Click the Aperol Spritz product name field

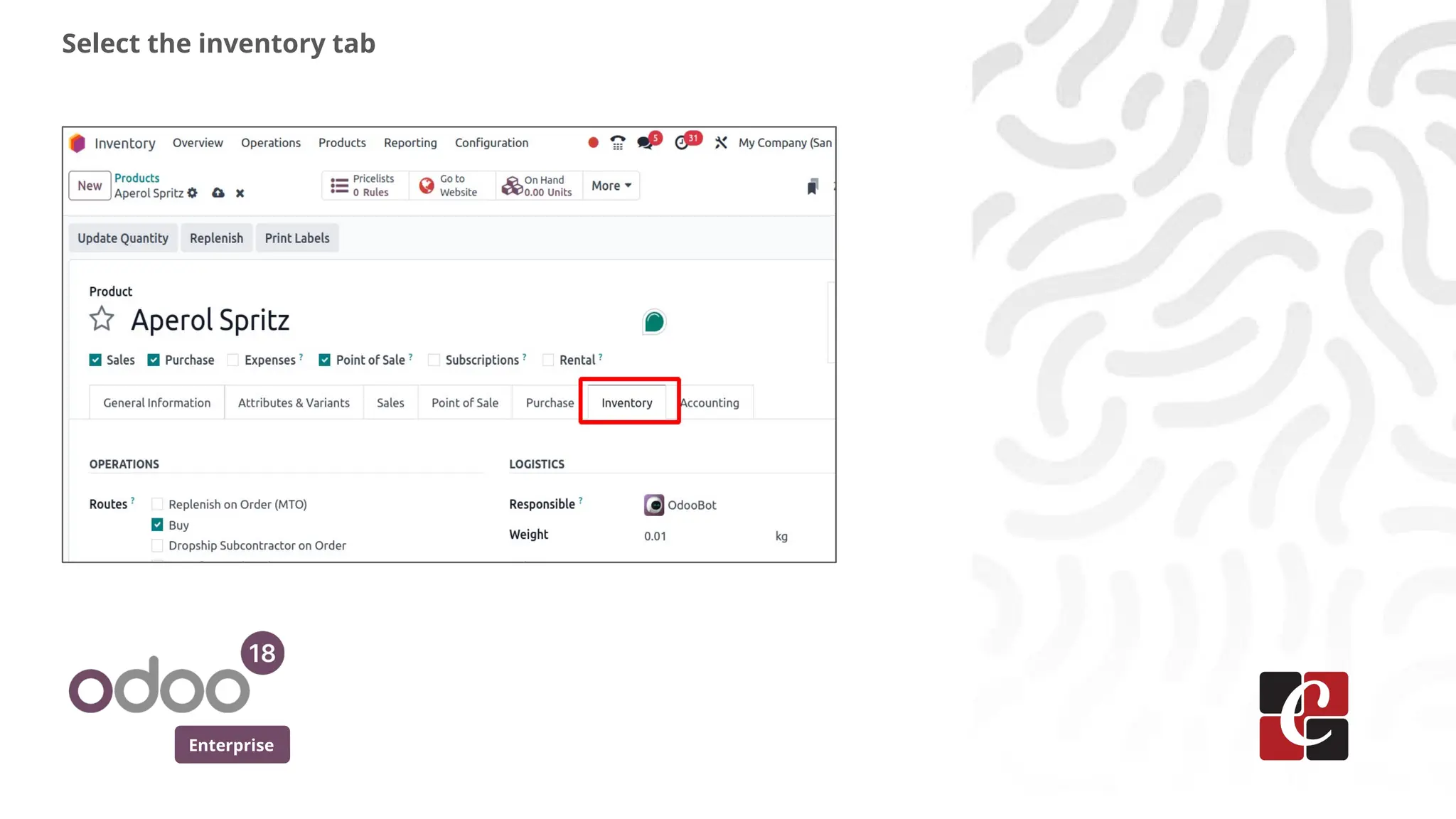tap(210, 320)
